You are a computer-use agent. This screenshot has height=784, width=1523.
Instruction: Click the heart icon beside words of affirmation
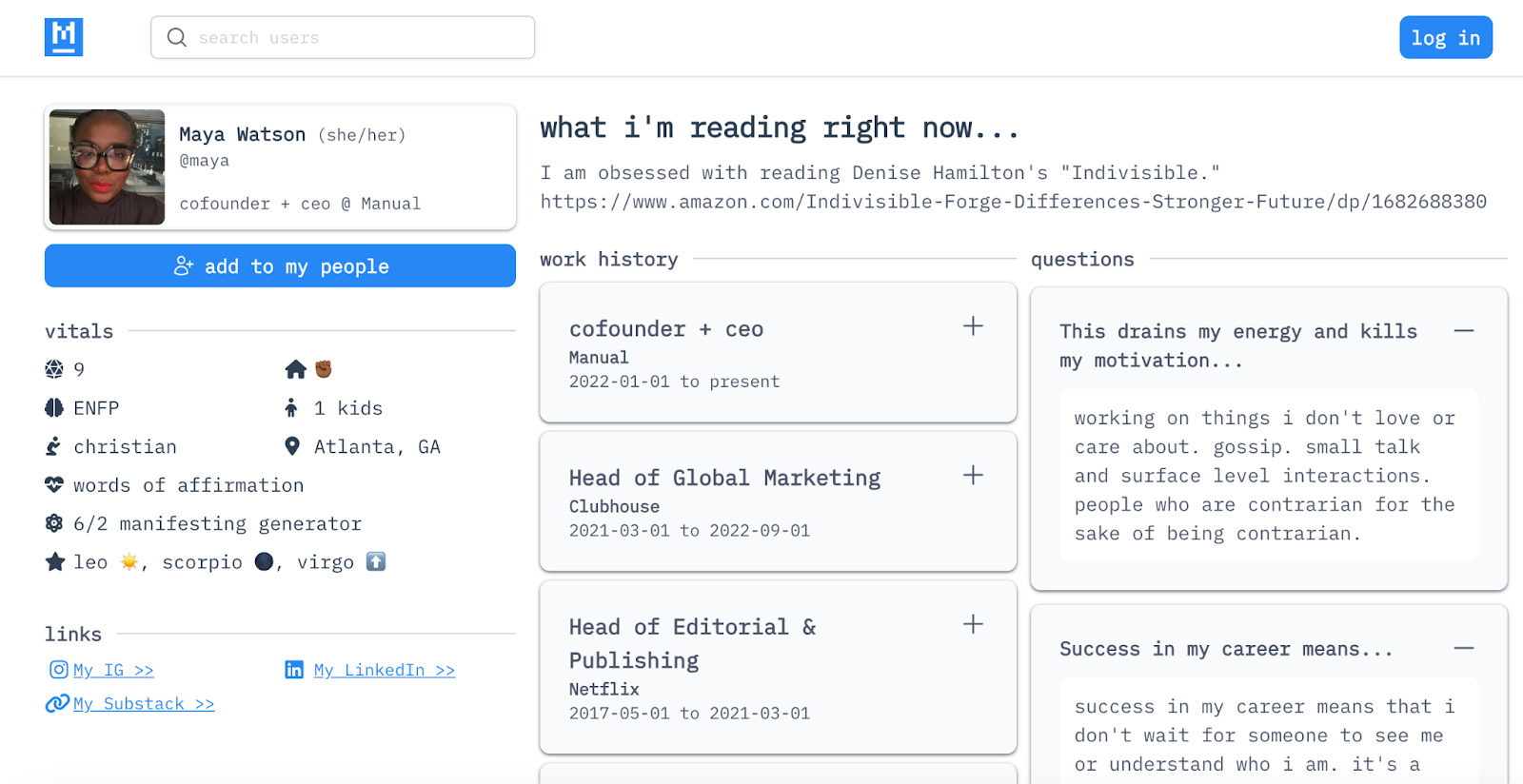[x=54, y=485]
